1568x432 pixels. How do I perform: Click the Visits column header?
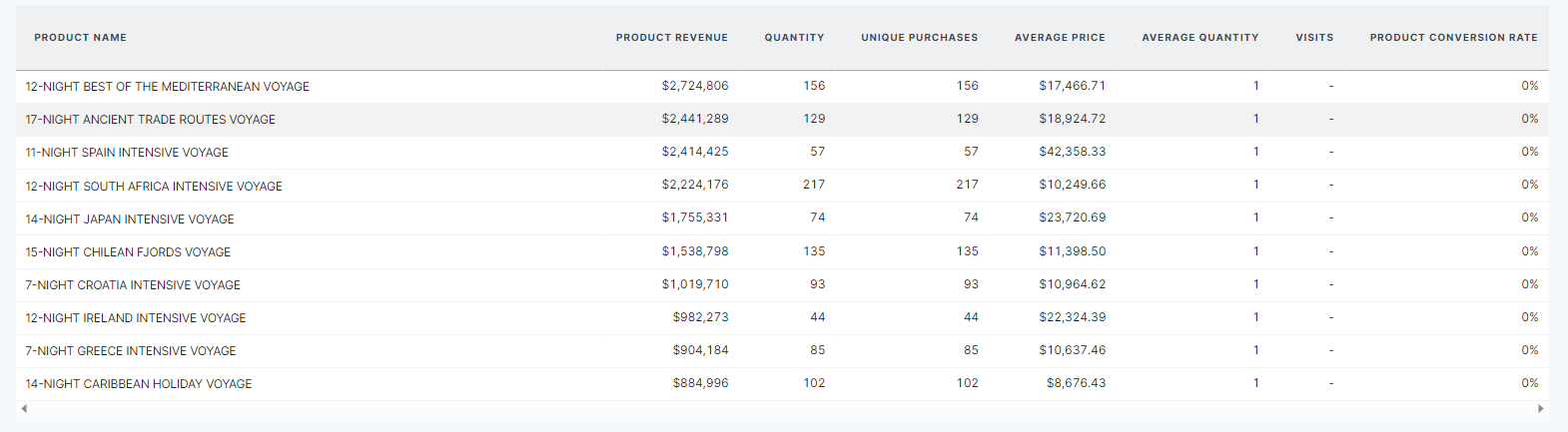1313,38
